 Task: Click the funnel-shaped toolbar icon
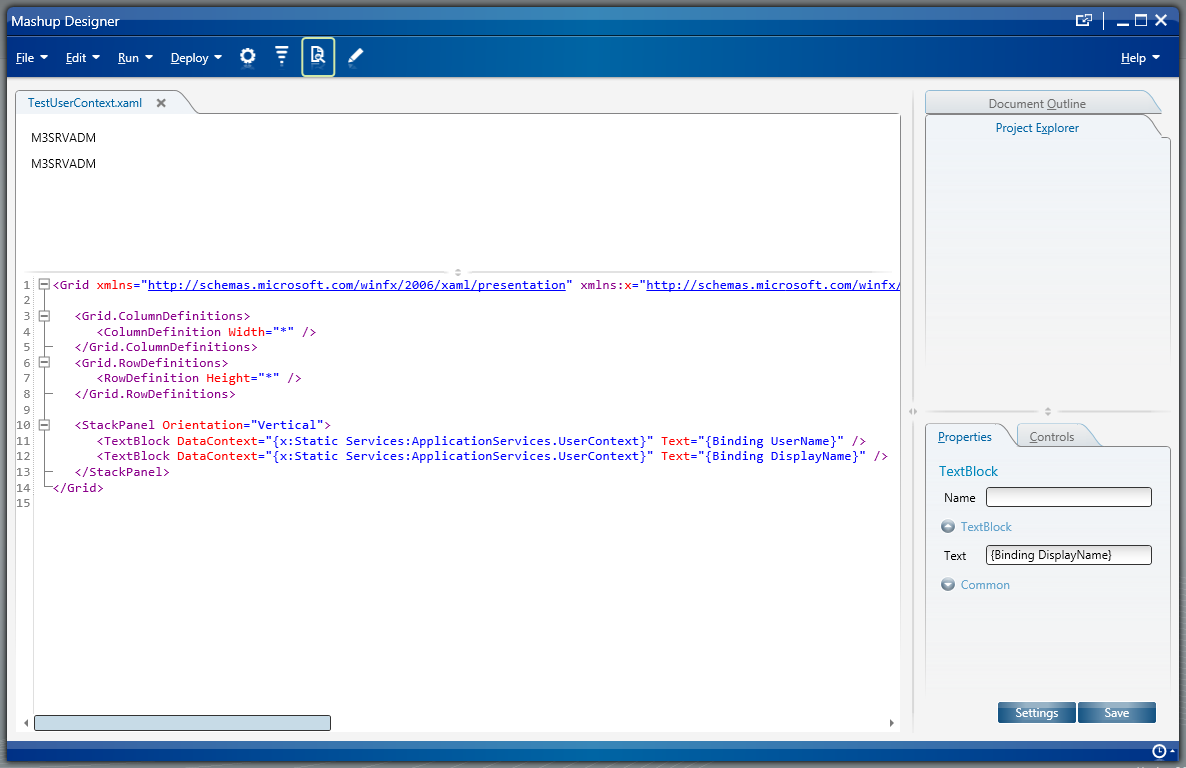tap(282, 56)
